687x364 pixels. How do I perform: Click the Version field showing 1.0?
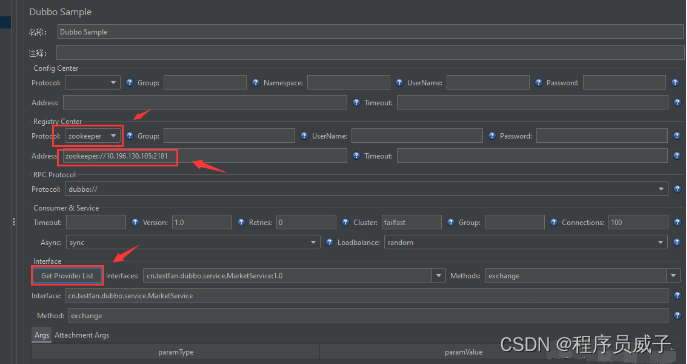(202, 223)
